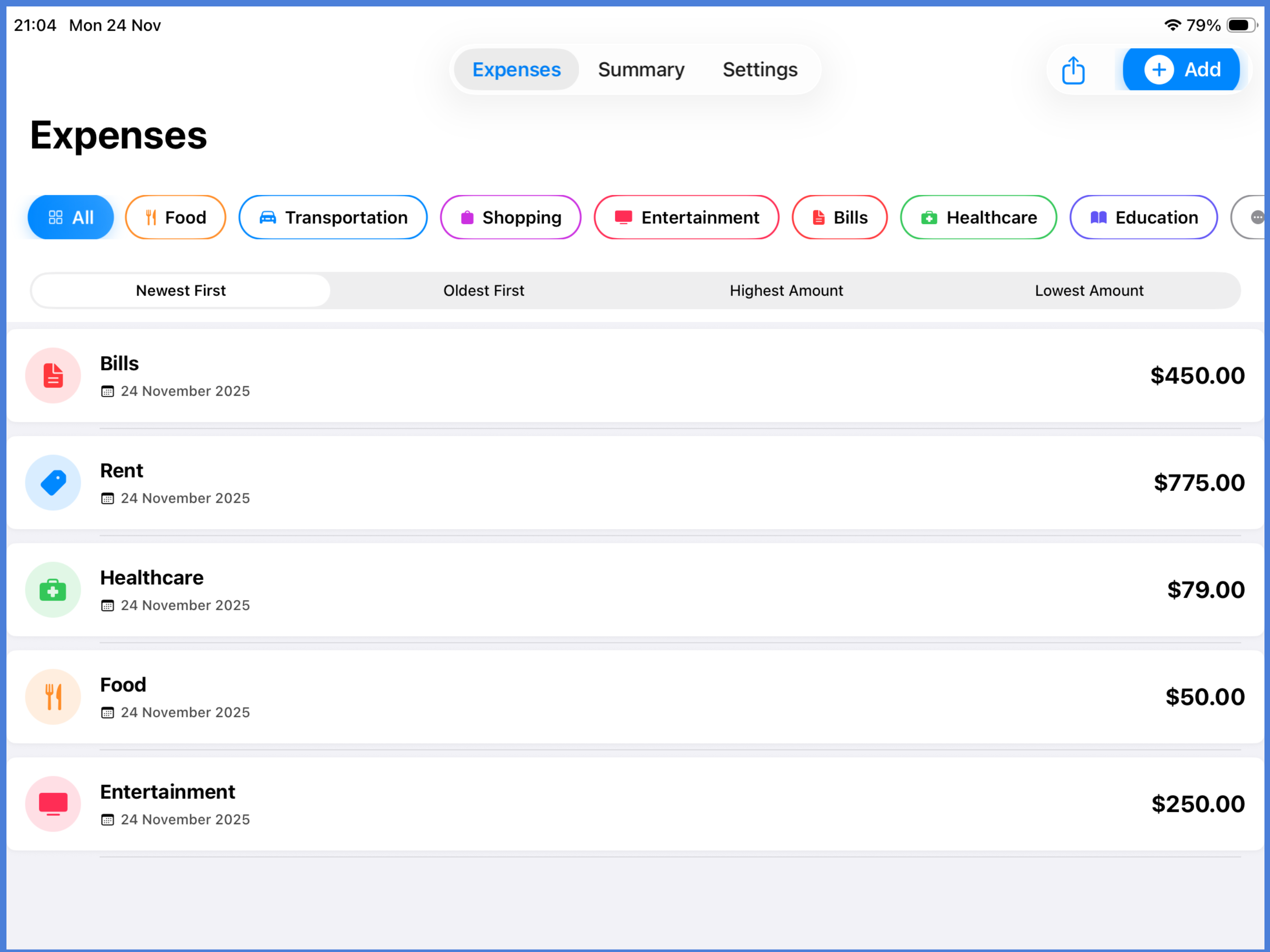Sort by Oldest First
1270x952 pixels.
coord(484,291)
